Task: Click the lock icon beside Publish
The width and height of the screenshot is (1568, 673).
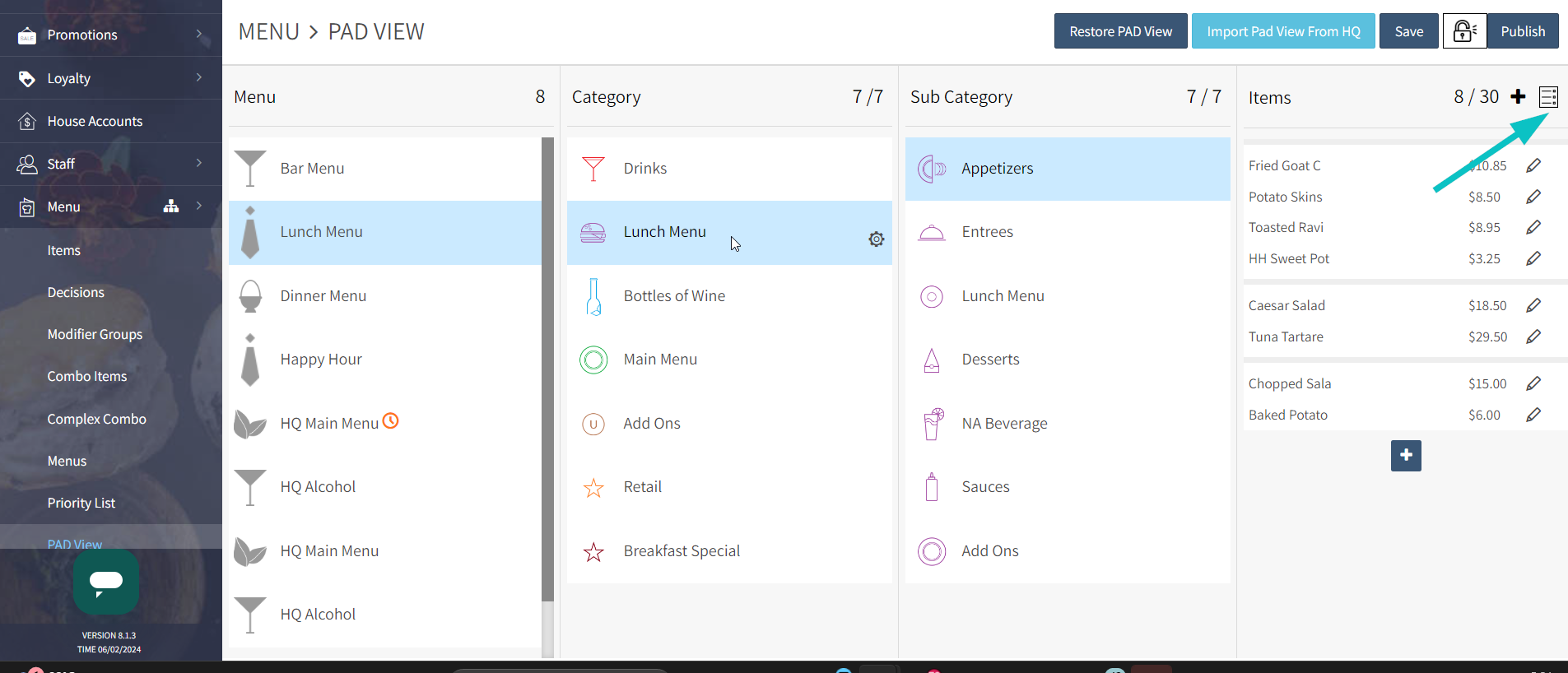Action: (1464, 31)
